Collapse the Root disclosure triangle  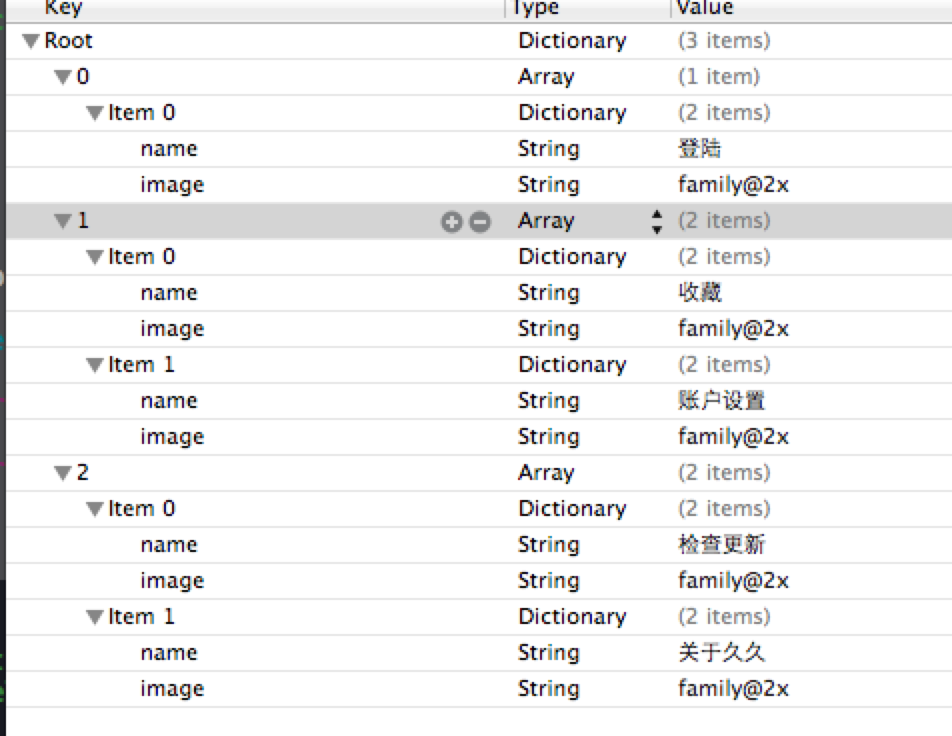tap(31, 41)
